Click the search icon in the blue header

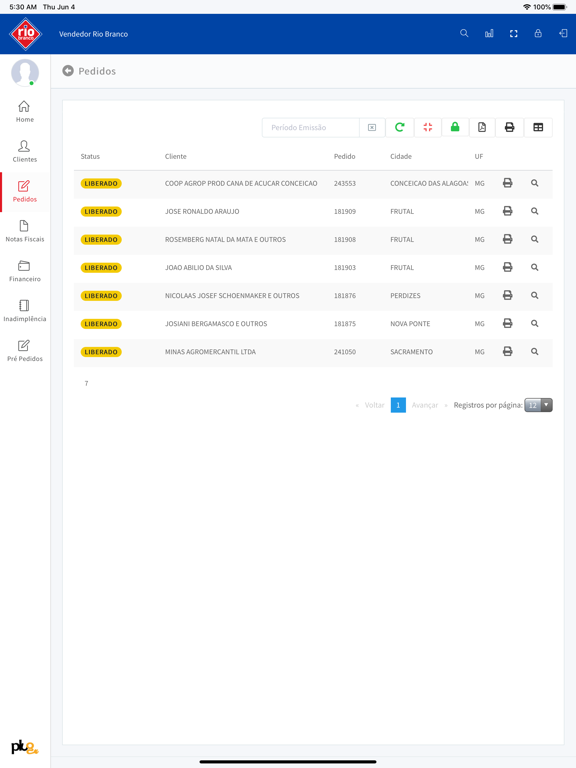pos(464,33)
